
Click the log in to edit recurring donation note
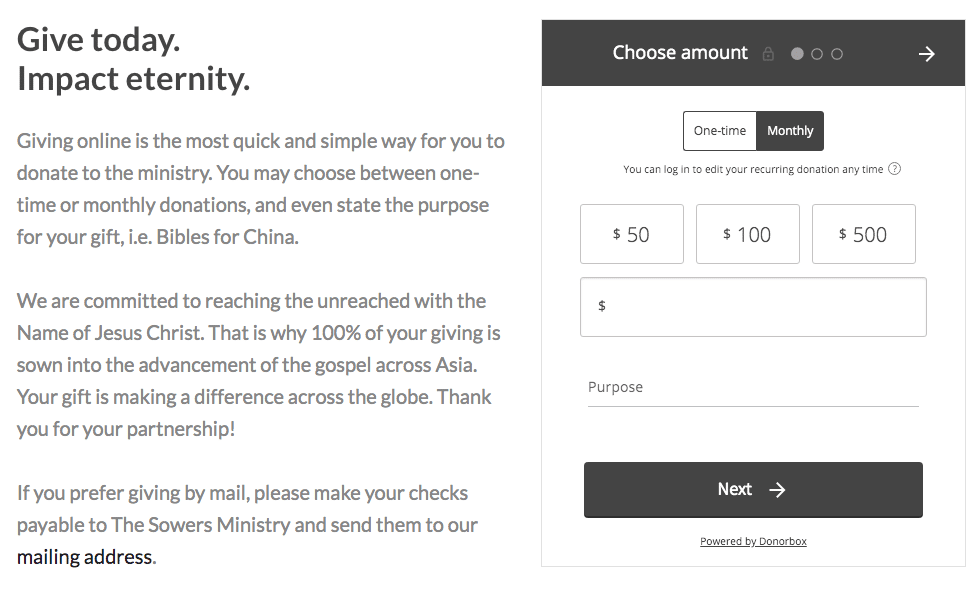pyautogui.click(x=752, y=169)
